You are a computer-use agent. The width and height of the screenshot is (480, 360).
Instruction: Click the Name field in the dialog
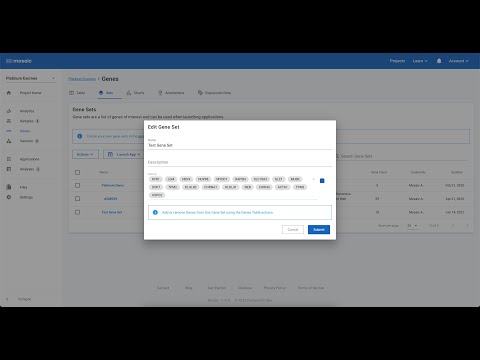point(240,145)
